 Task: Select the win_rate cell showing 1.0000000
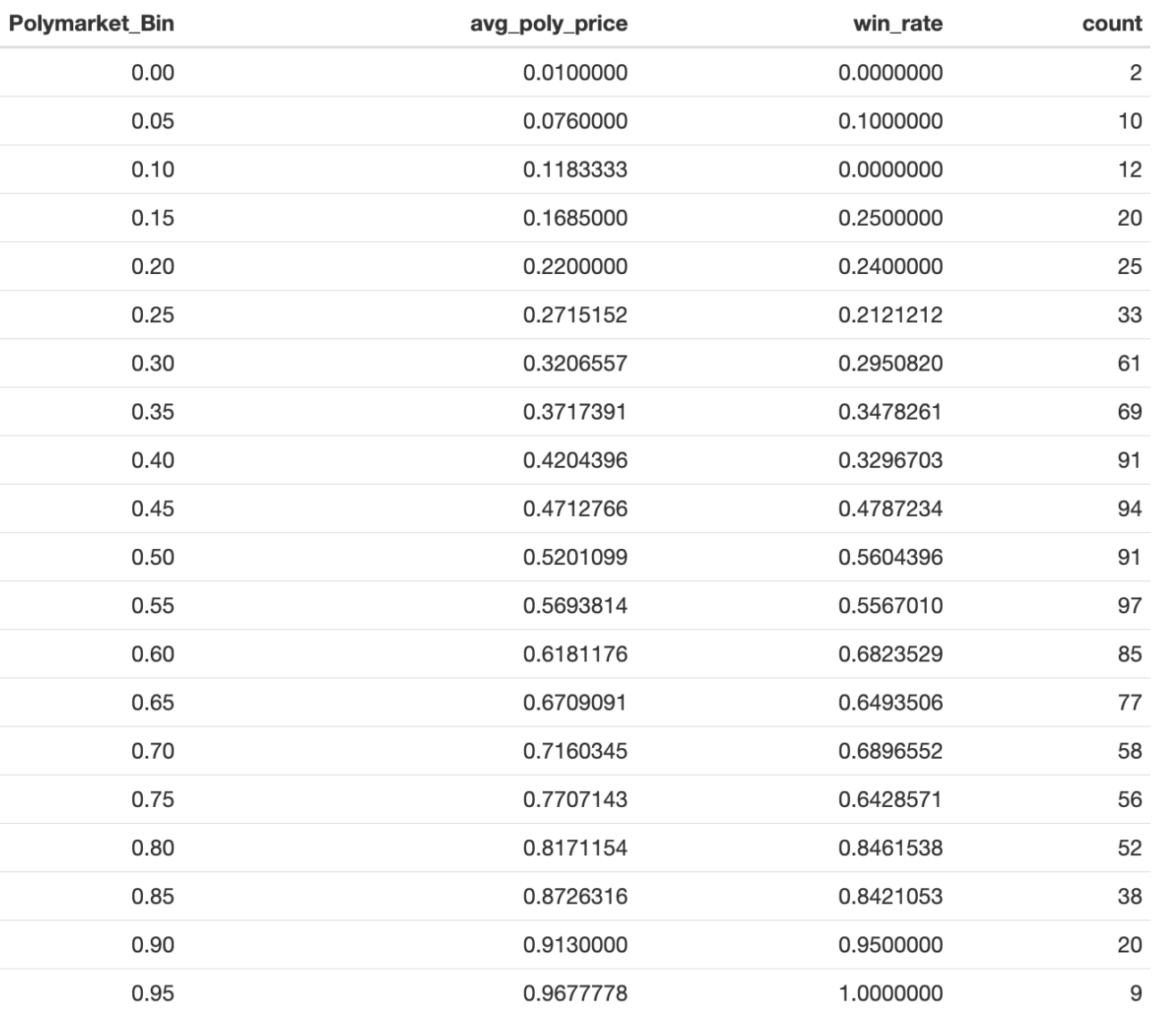click(x=890, y=994)
